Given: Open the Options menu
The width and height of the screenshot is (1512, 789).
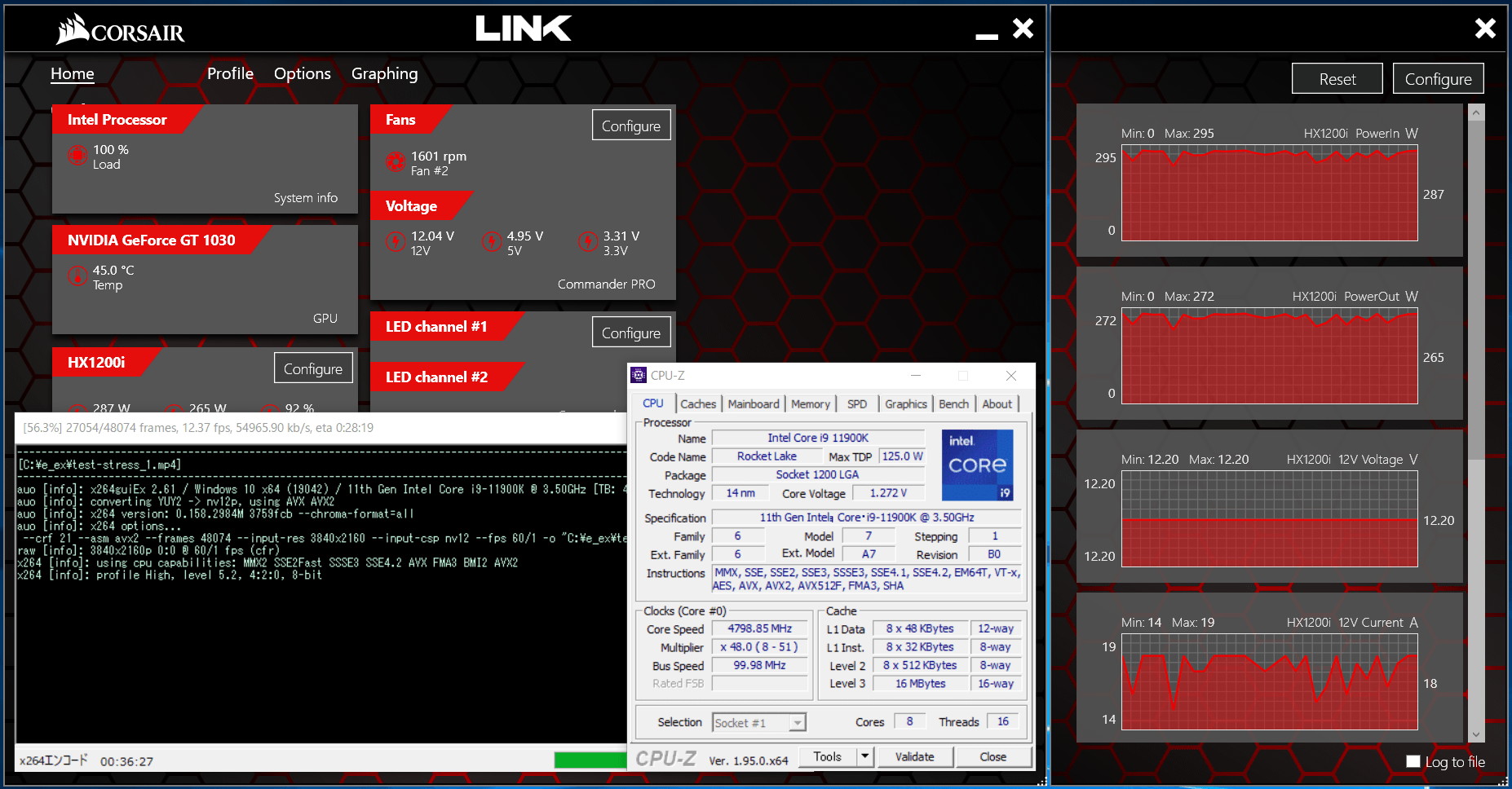Looking at the screenshot, I should [x=303, y=73].
